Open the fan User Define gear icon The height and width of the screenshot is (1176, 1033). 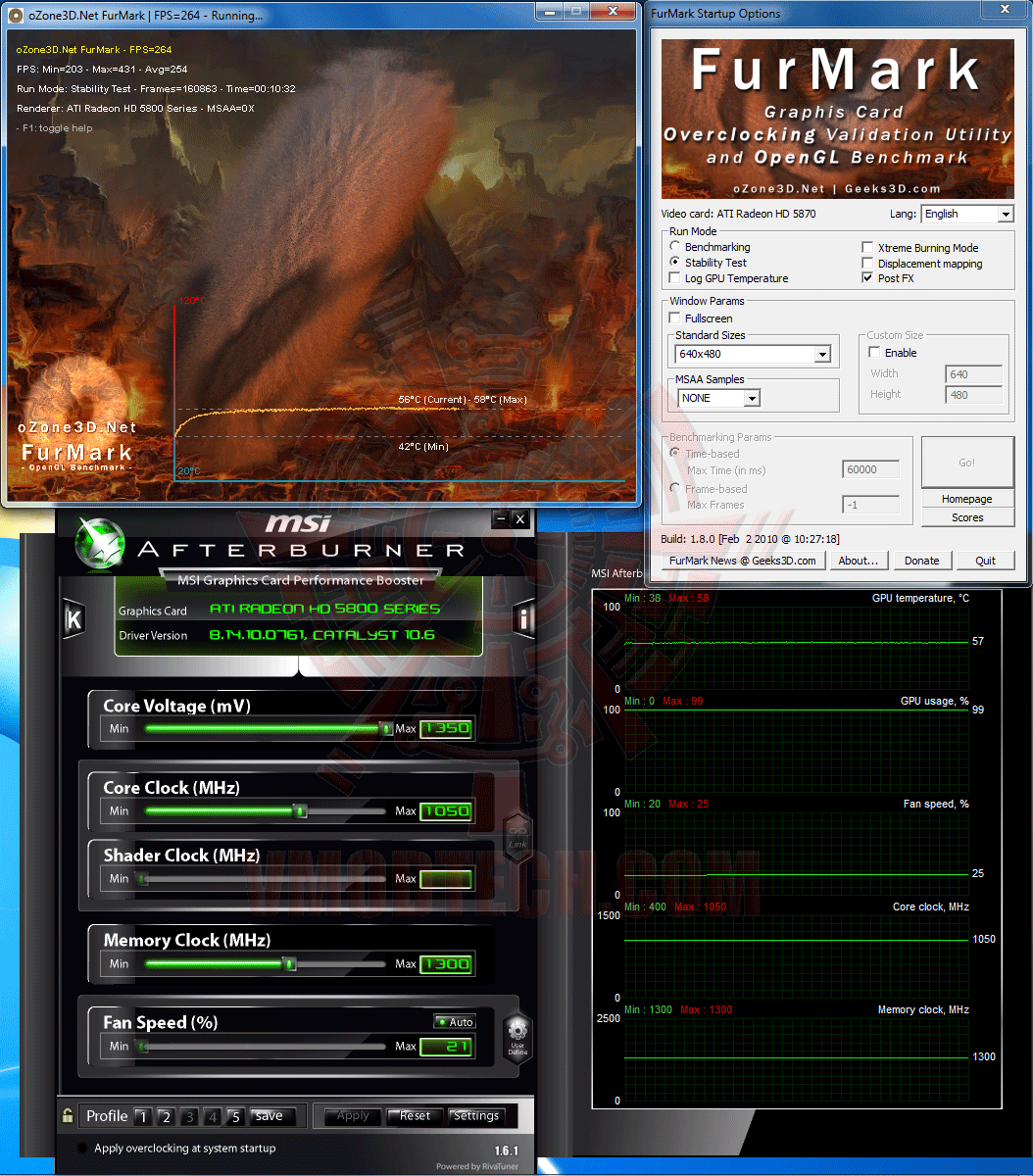(517, 1038)
